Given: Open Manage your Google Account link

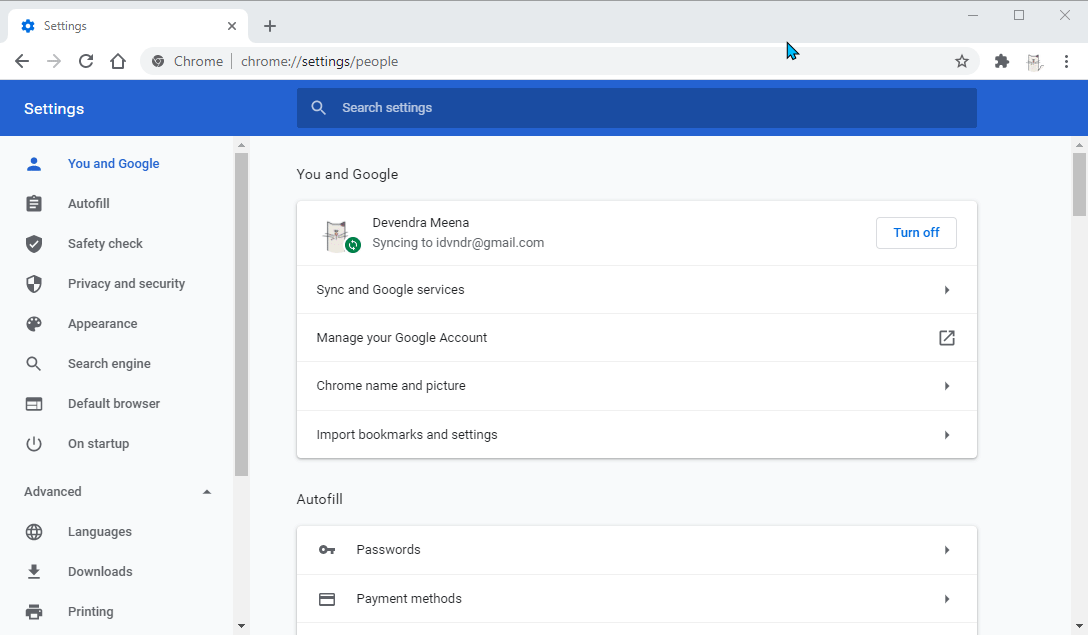Looking at the screenshot, I should 637,338.
